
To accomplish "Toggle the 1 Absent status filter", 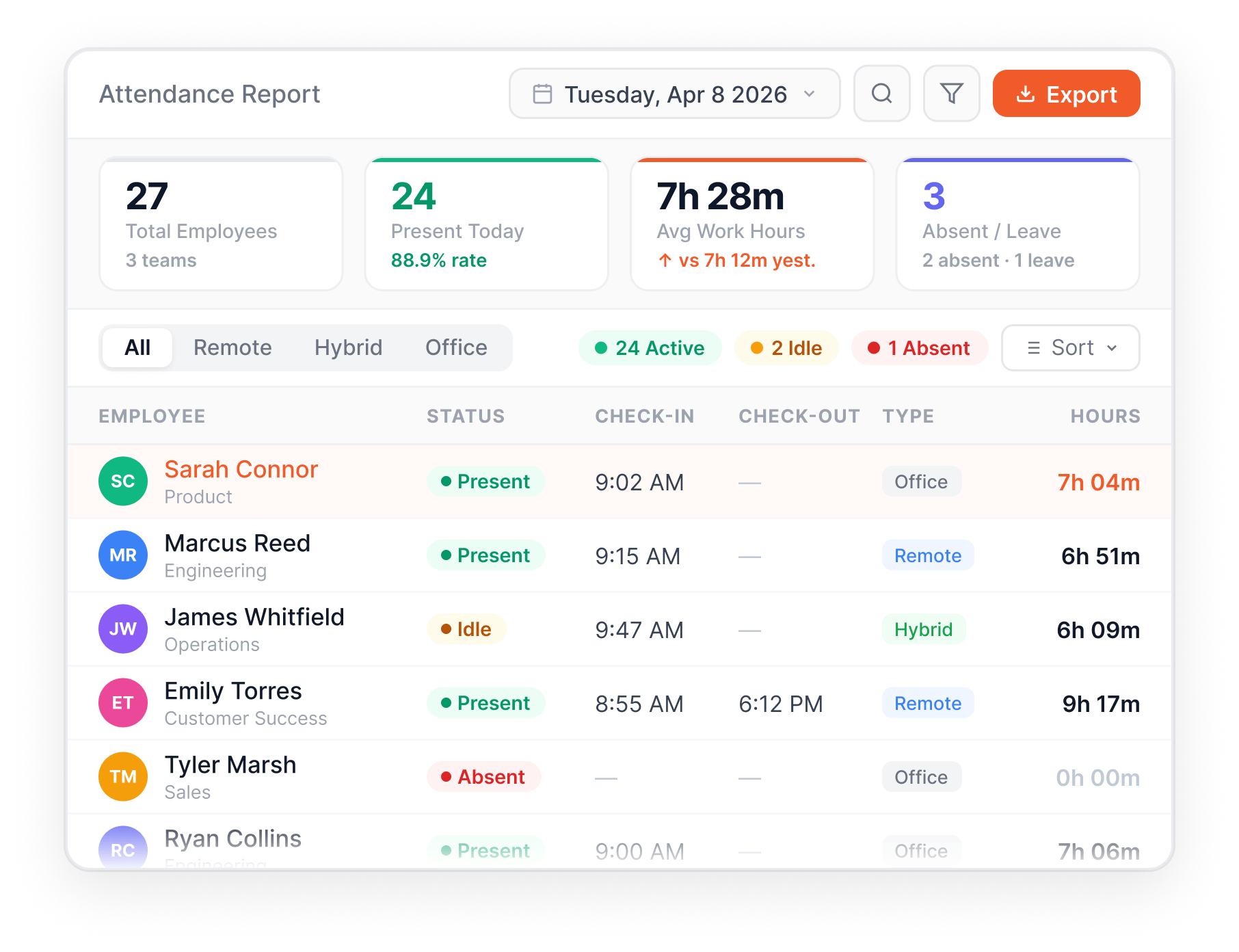I will click(x=919, y=347).
